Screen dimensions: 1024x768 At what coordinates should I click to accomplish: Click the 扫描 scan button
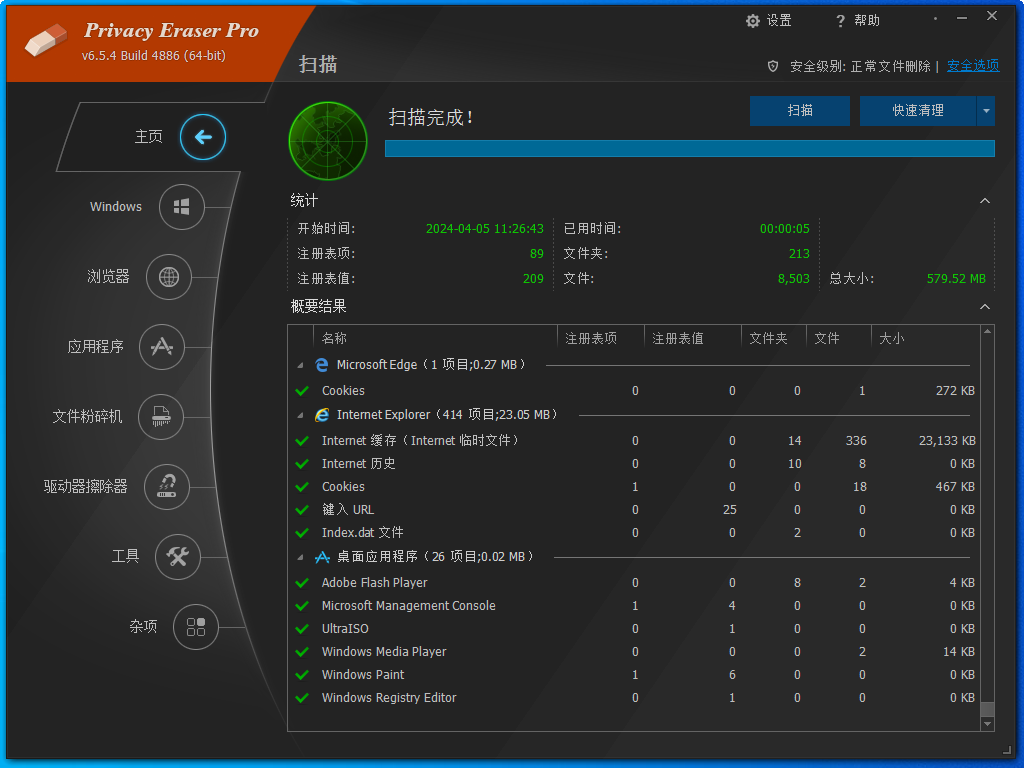coord(799,110)
